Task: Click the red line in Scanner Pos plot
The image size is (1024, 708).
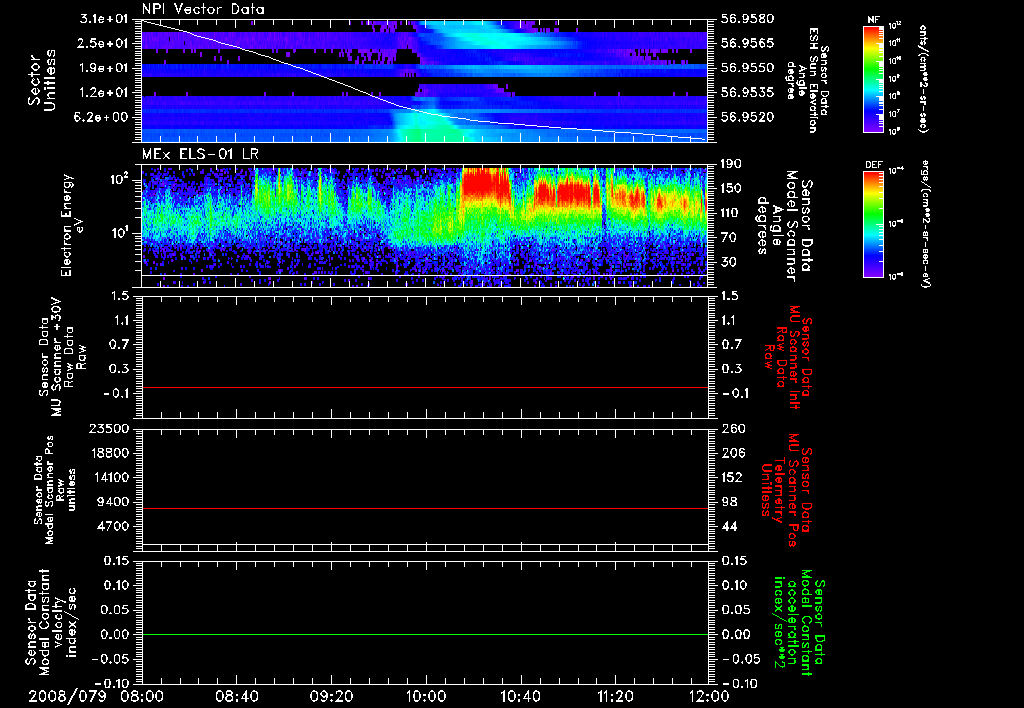Action: click(x=425, y=509)
